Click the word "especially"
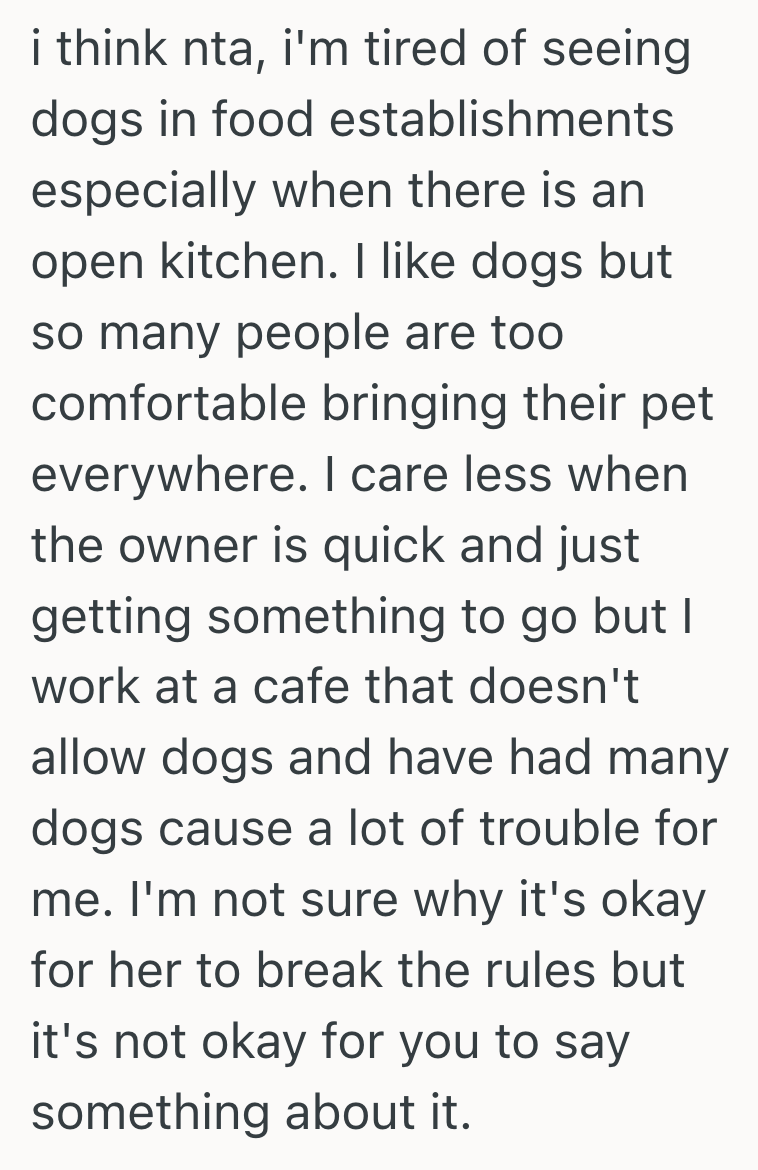The width and height of the screenshot is (758, 1170). click(142, 192)
